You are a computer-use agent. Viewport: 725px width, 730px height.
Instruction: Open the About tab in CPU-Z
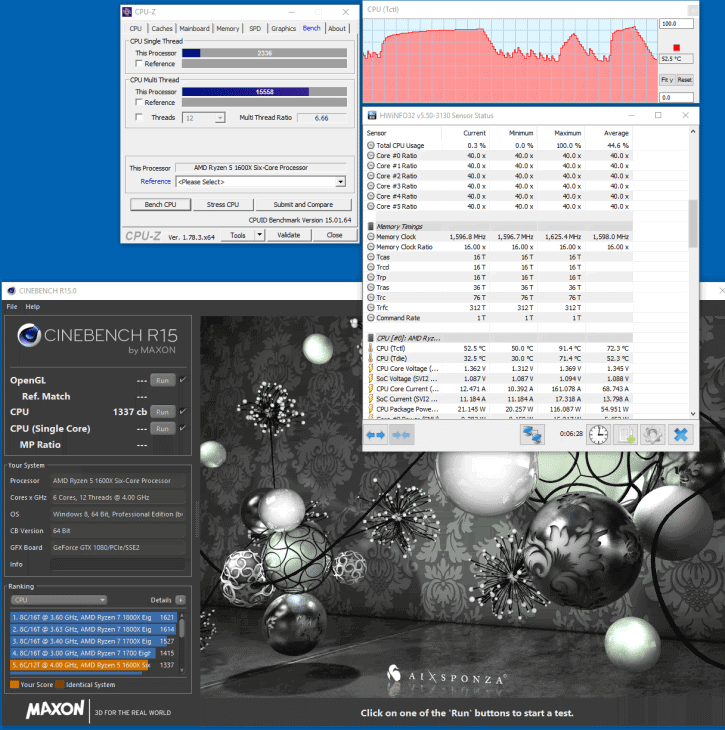pos(337,28)
